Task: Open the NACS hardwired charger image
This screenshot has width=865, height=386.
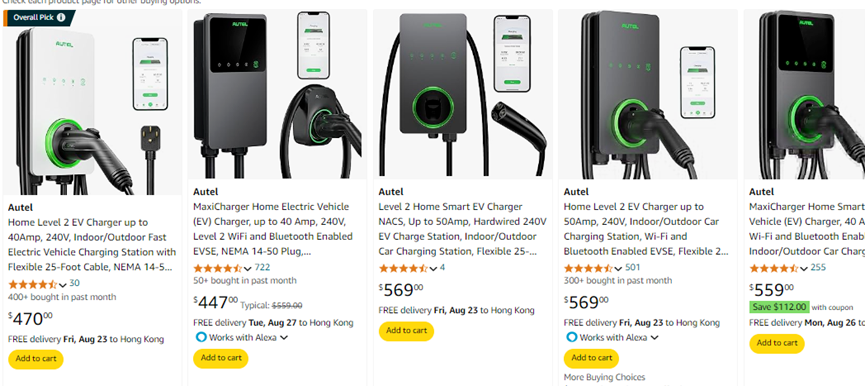Action: [462, 94]
